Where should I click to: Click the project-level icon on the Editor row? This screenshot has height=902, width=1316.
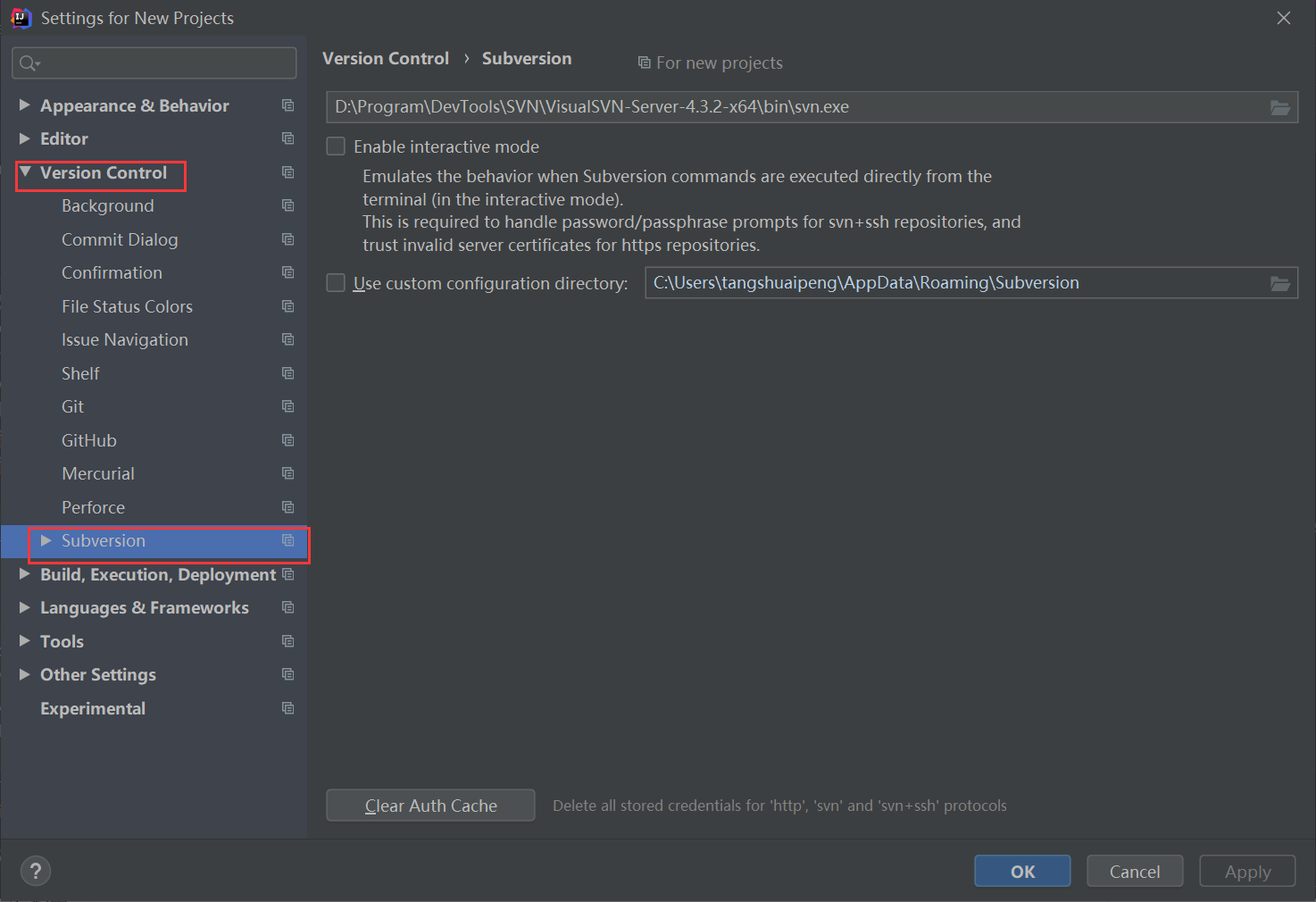point(287,138)
